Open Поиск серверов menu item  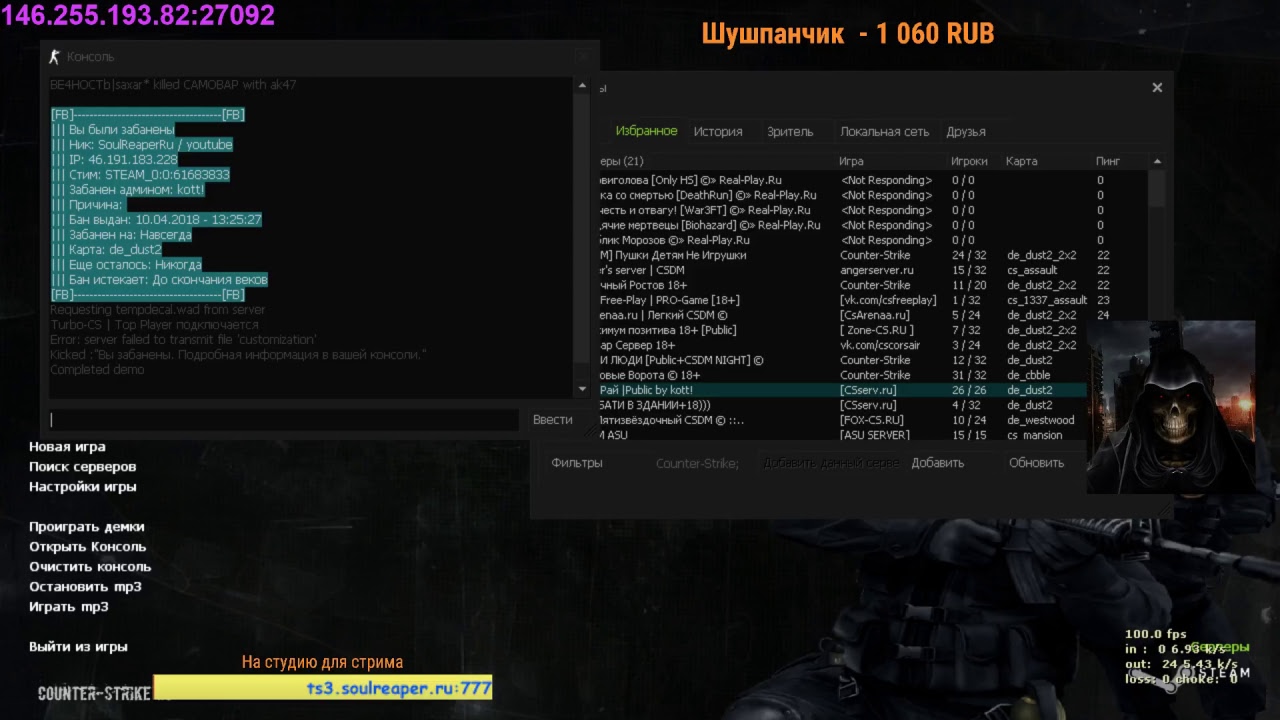(82, 467)
